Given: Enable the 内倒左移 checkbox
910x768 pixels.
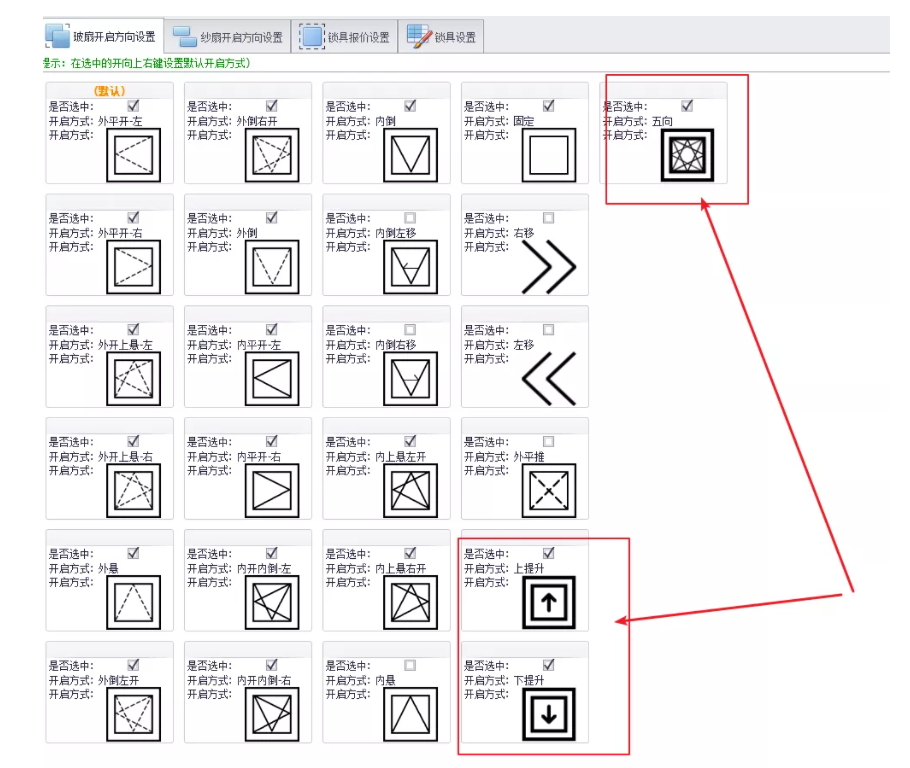Looking at the screenshot, I should point(410,217).
